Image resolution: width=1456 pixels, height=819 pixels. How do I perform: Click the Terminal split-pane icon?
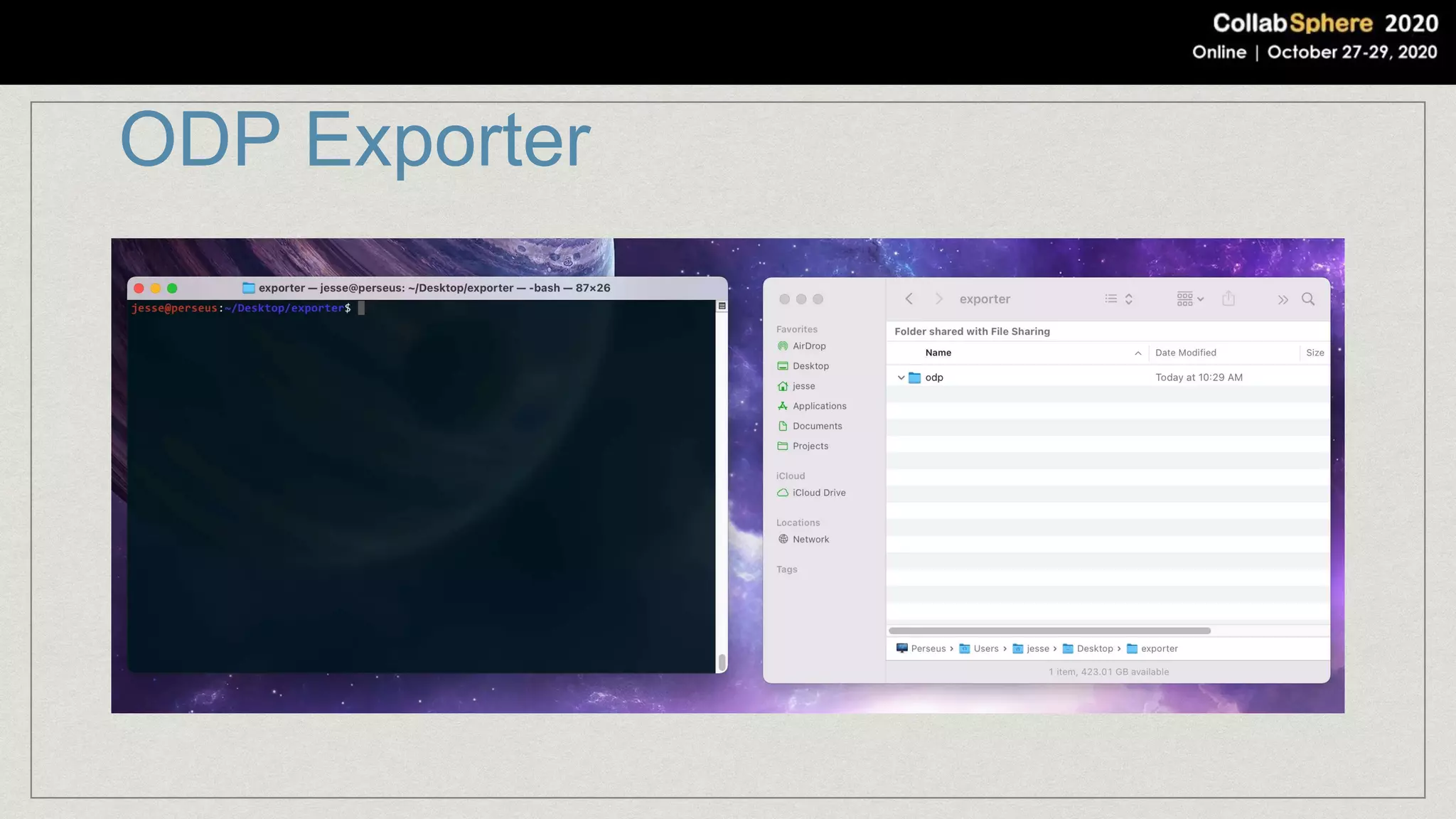(x=722, y=306)
